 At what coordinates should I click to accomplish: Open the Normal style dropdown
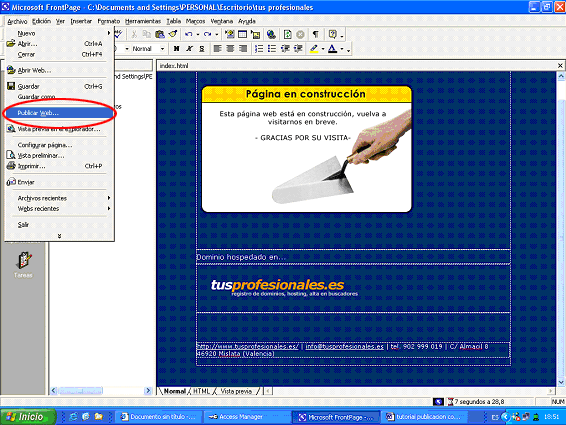click(162, 49)
